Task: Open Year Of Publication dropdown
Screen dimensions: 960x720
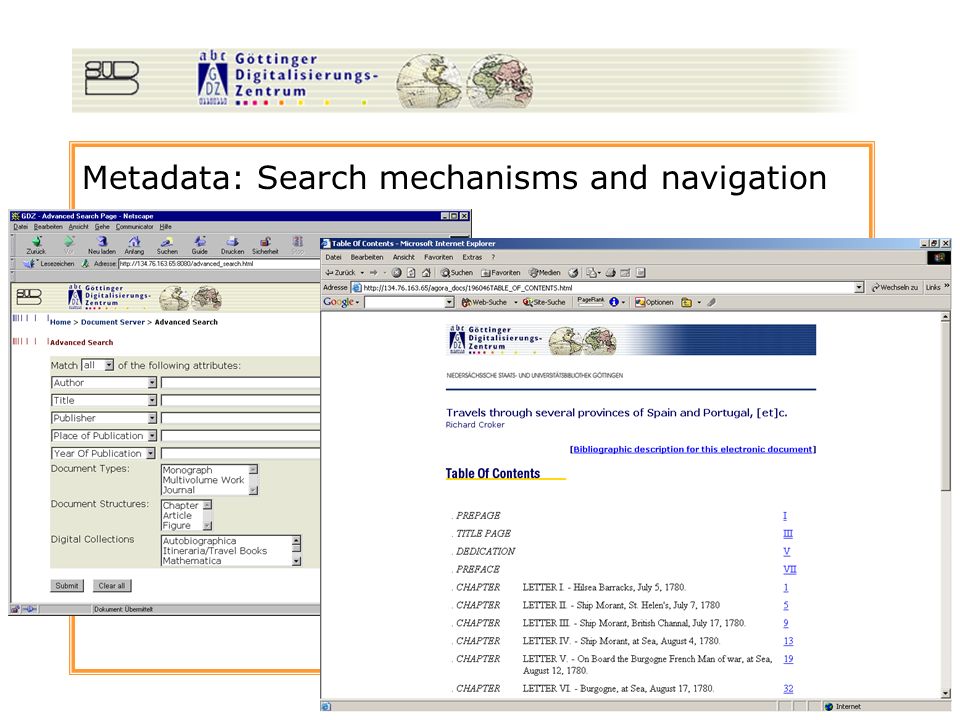Action: click(x=151, y=454)
